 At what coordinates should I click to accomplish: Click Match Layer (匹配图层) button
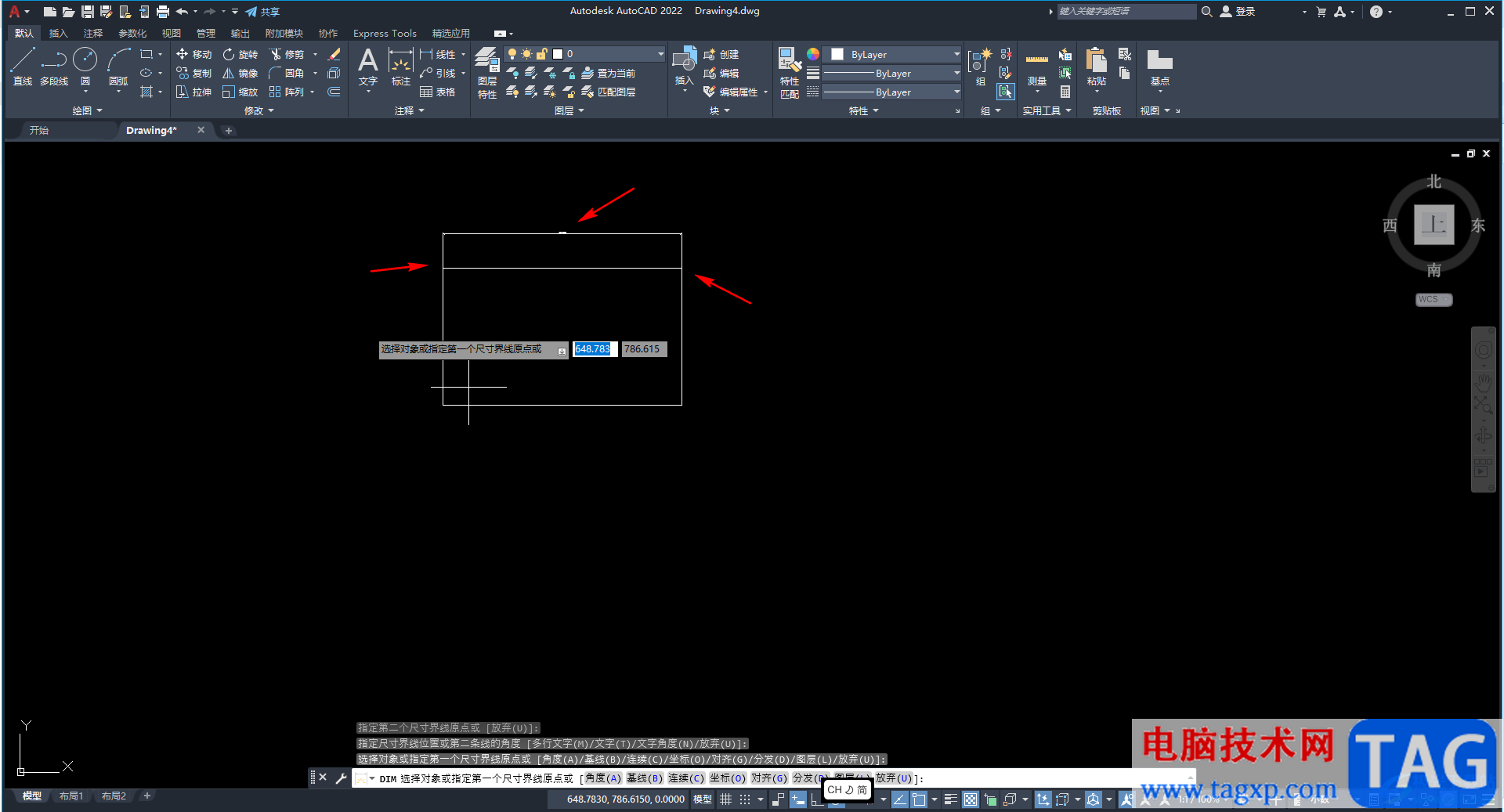pyautogui.click(x=608, y=92)
